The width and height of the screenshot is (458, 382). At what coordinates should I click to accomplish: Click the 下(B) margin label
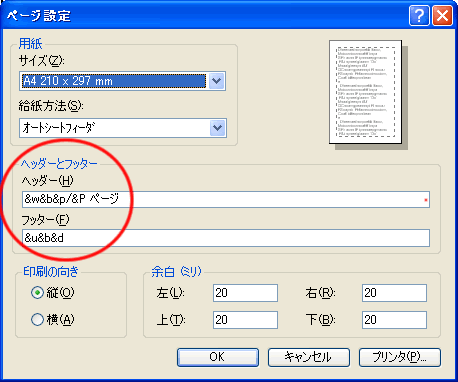click(320, 320)
